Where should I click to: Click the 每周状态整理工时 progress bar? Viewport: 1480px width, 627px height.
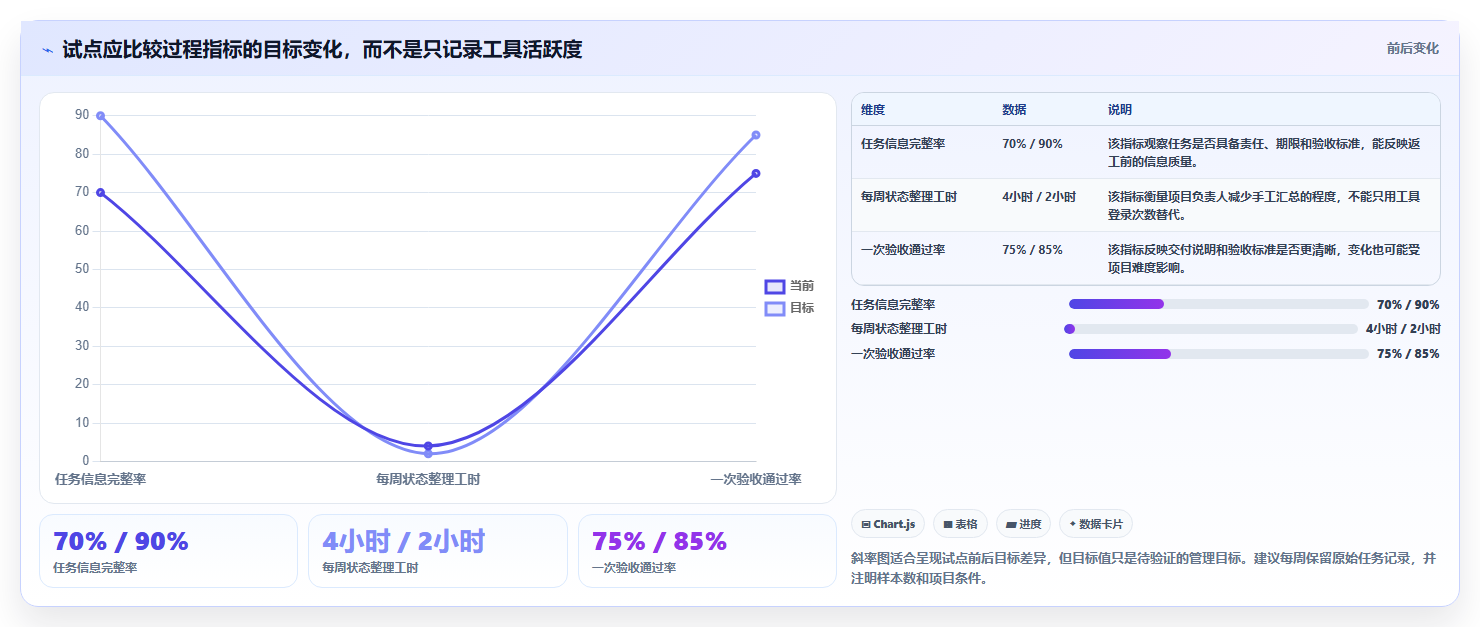pyautogui.click(x=1211, y=329)
